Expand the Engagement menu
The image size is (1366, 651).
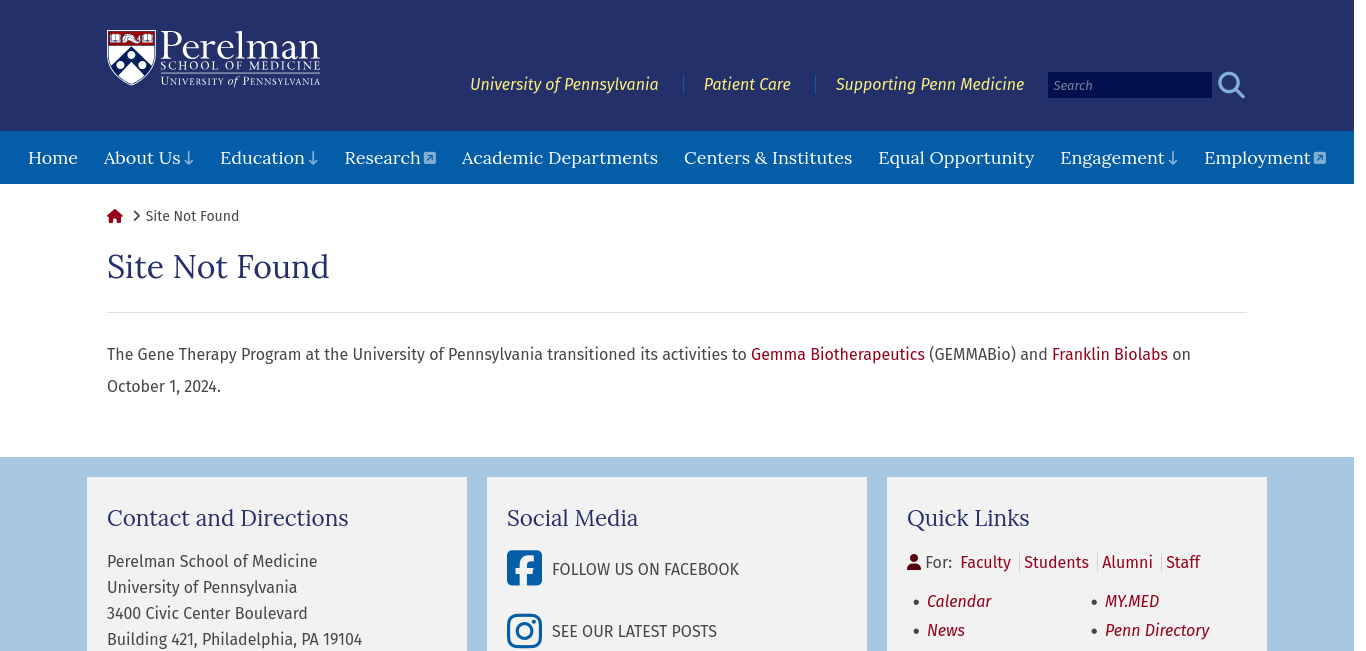point(1119,158)
